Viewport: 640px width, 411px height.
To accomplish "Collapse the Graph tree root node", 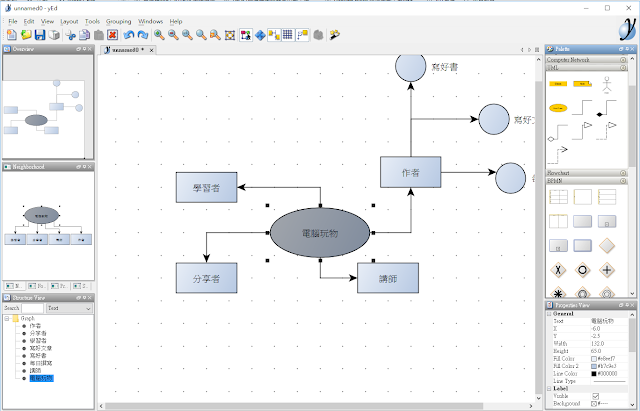I will point(7,318).
